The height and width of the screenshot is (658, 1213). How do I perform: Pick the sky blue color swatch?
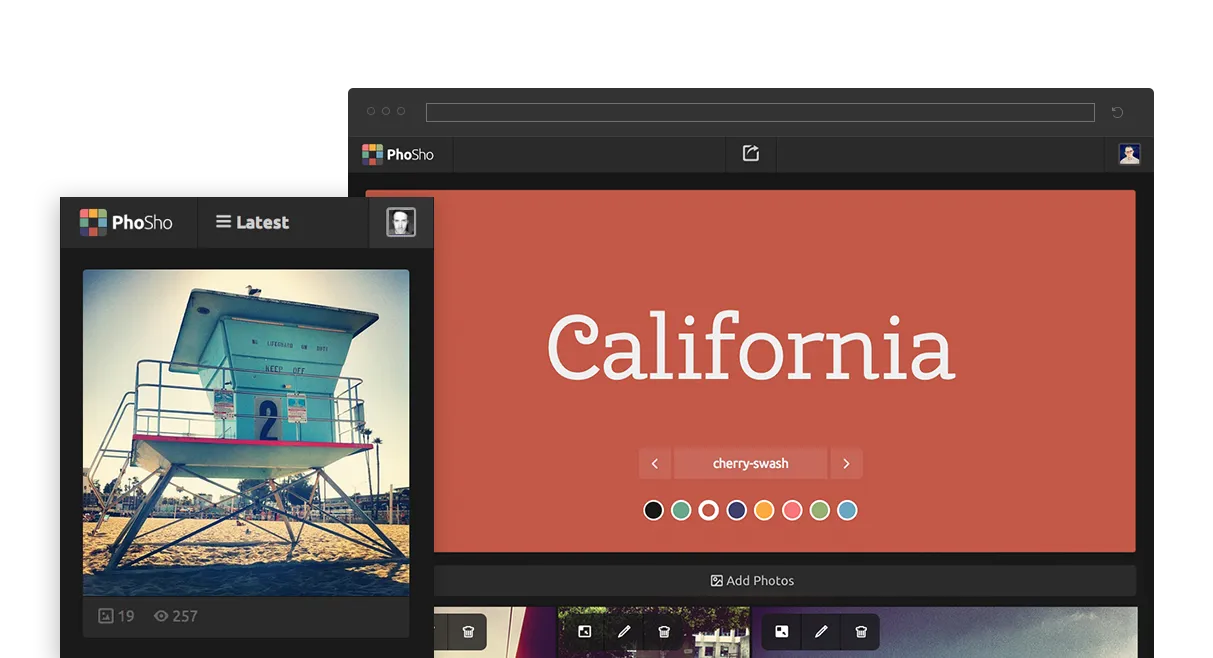847,510
